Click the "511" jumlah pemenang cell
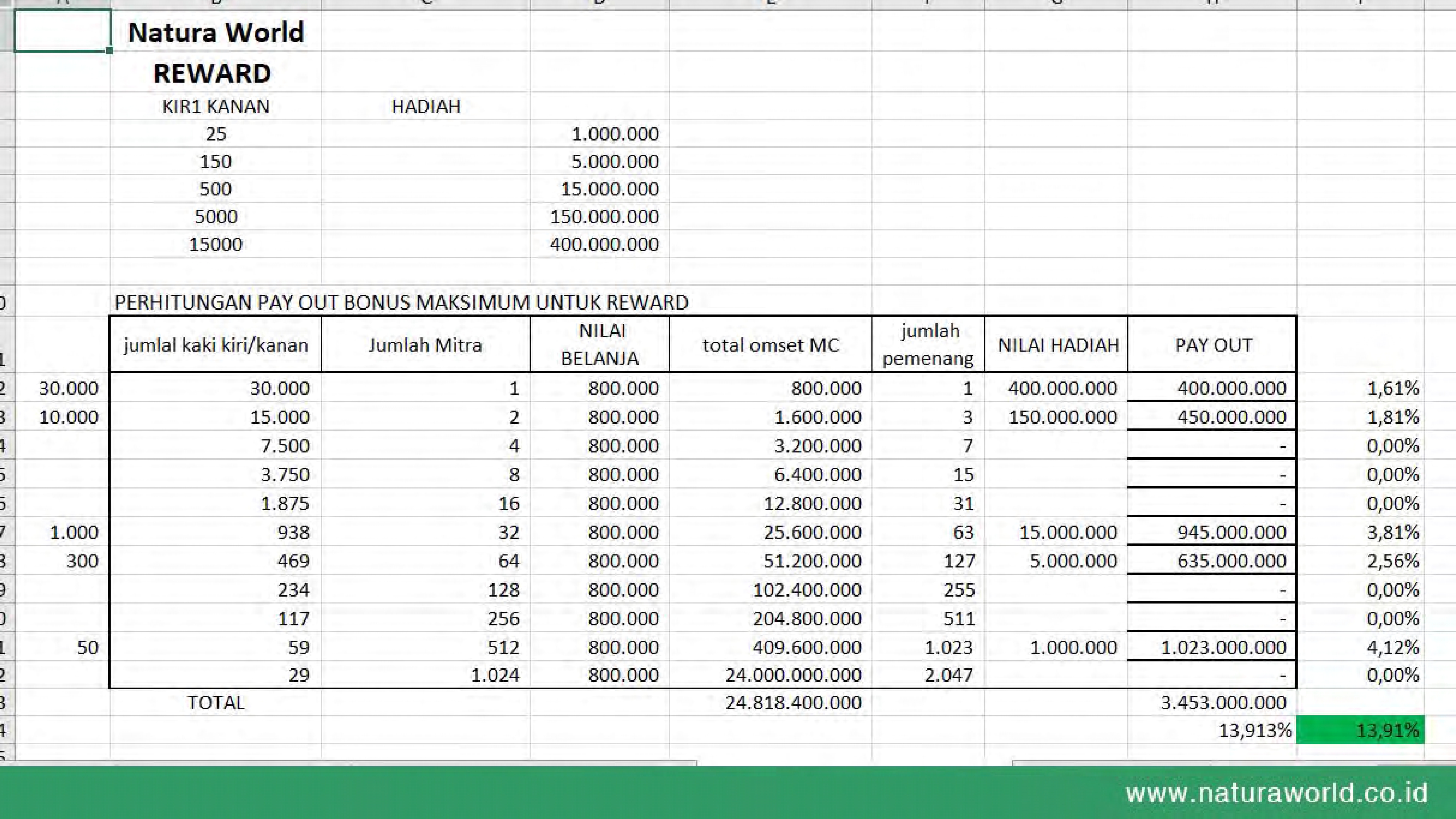1456x819 pixels. click(x=928, y=619)
